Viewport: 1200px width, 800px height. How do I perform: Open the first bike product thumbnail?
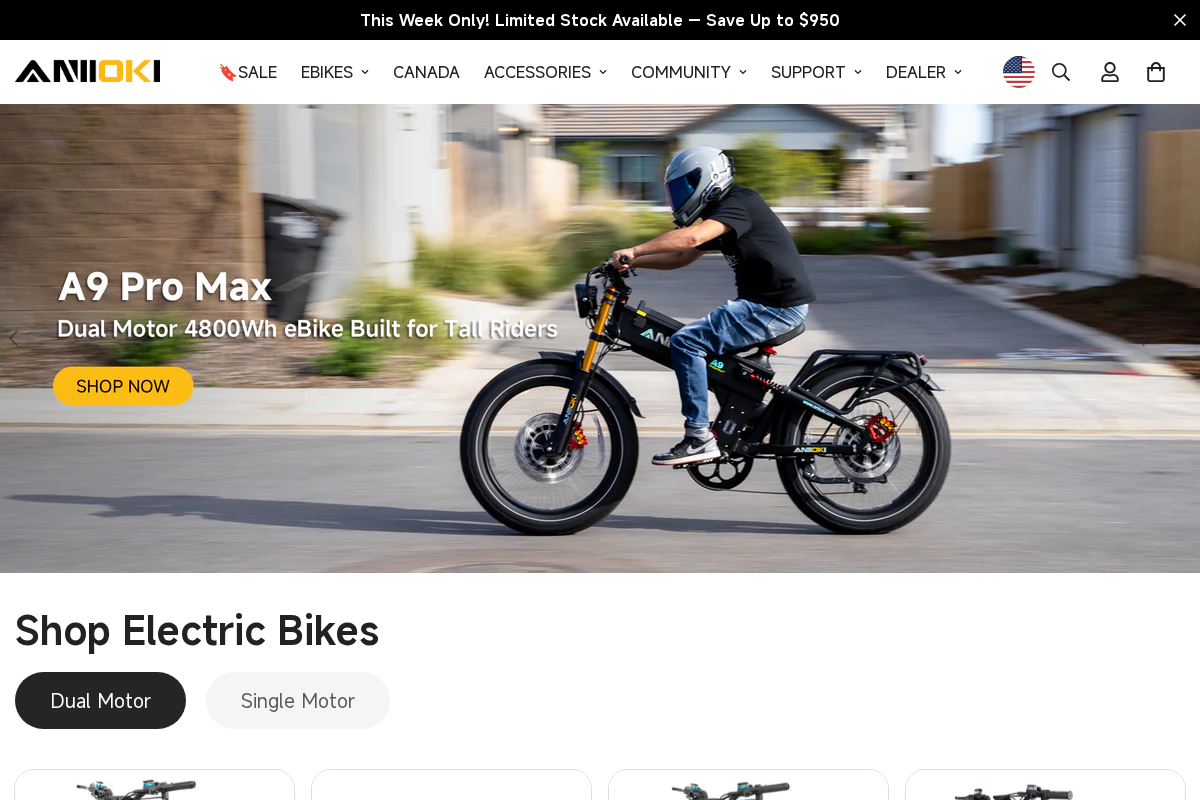pos(154,785)
